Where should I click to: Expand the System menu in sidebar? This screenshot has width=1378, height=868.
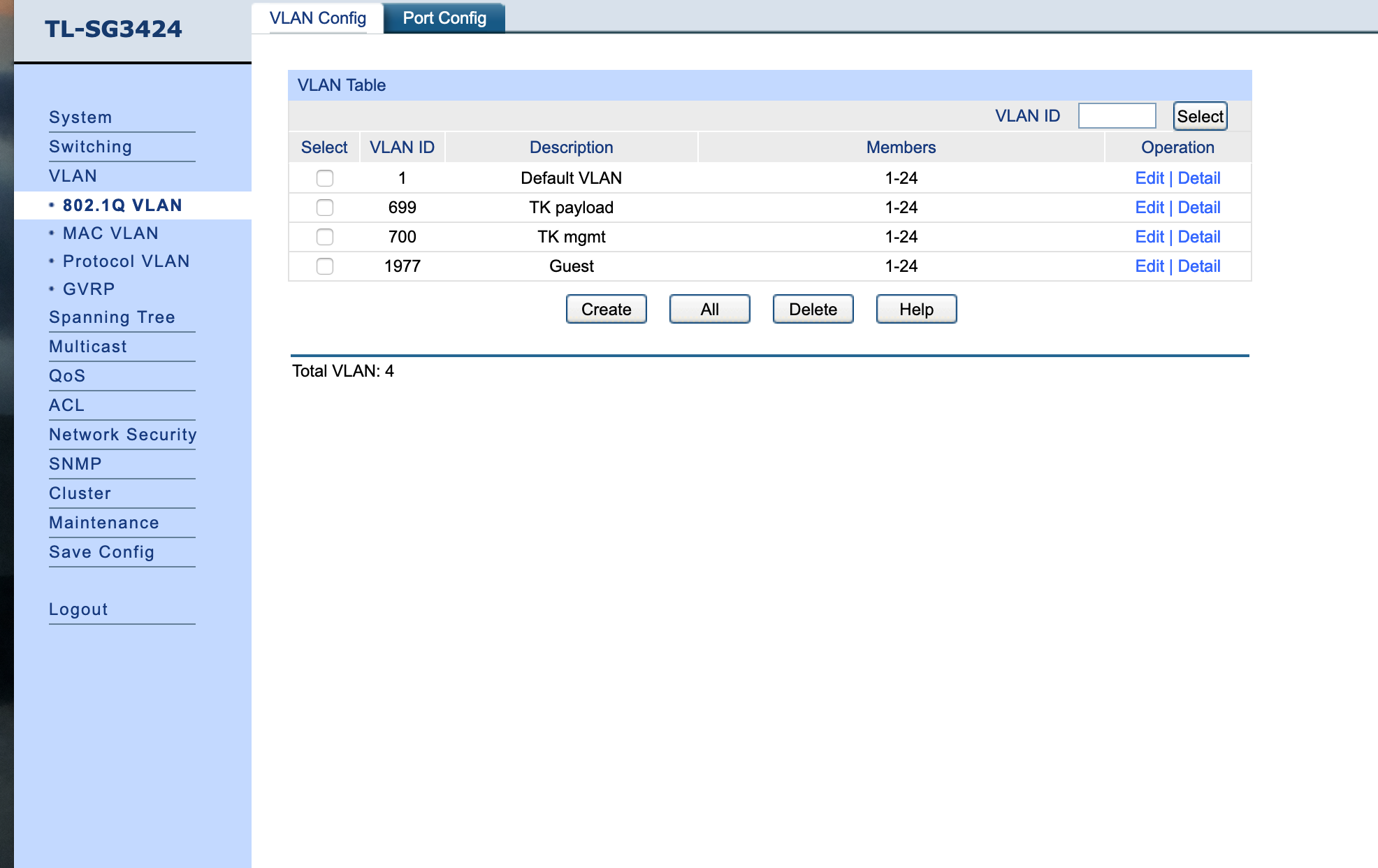coord(80,117)
